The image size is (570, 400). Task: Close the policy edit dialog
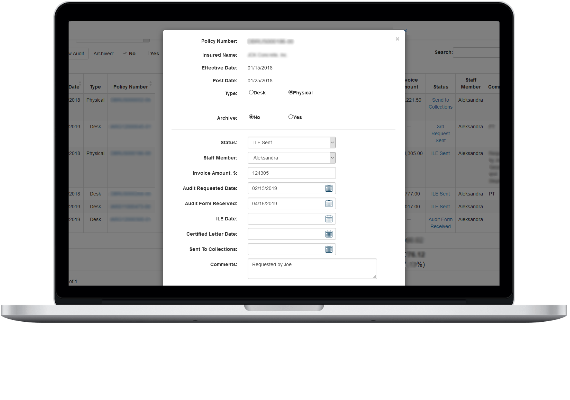coord(397,39)
